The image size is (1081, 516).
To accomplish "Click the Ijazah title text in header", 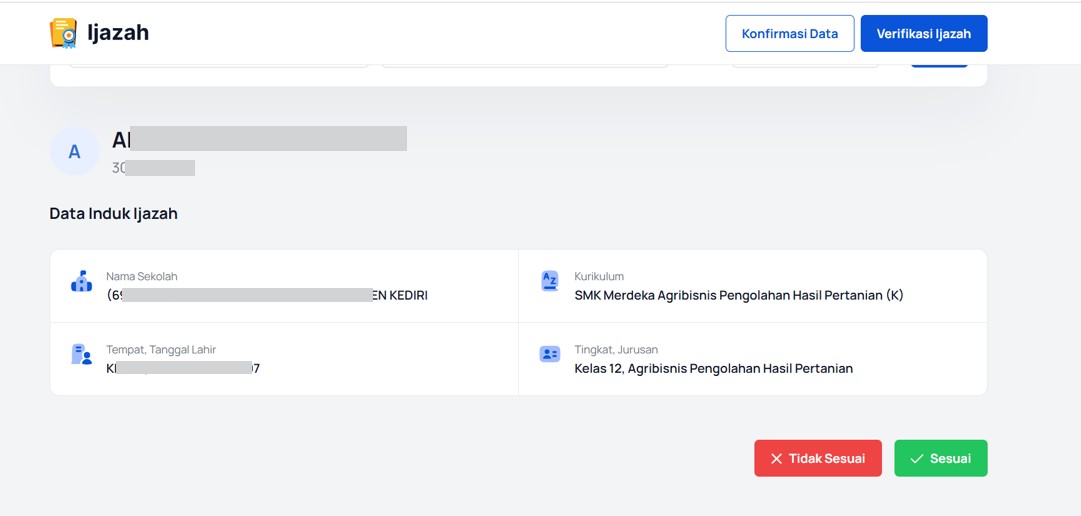I will point(118,32).
